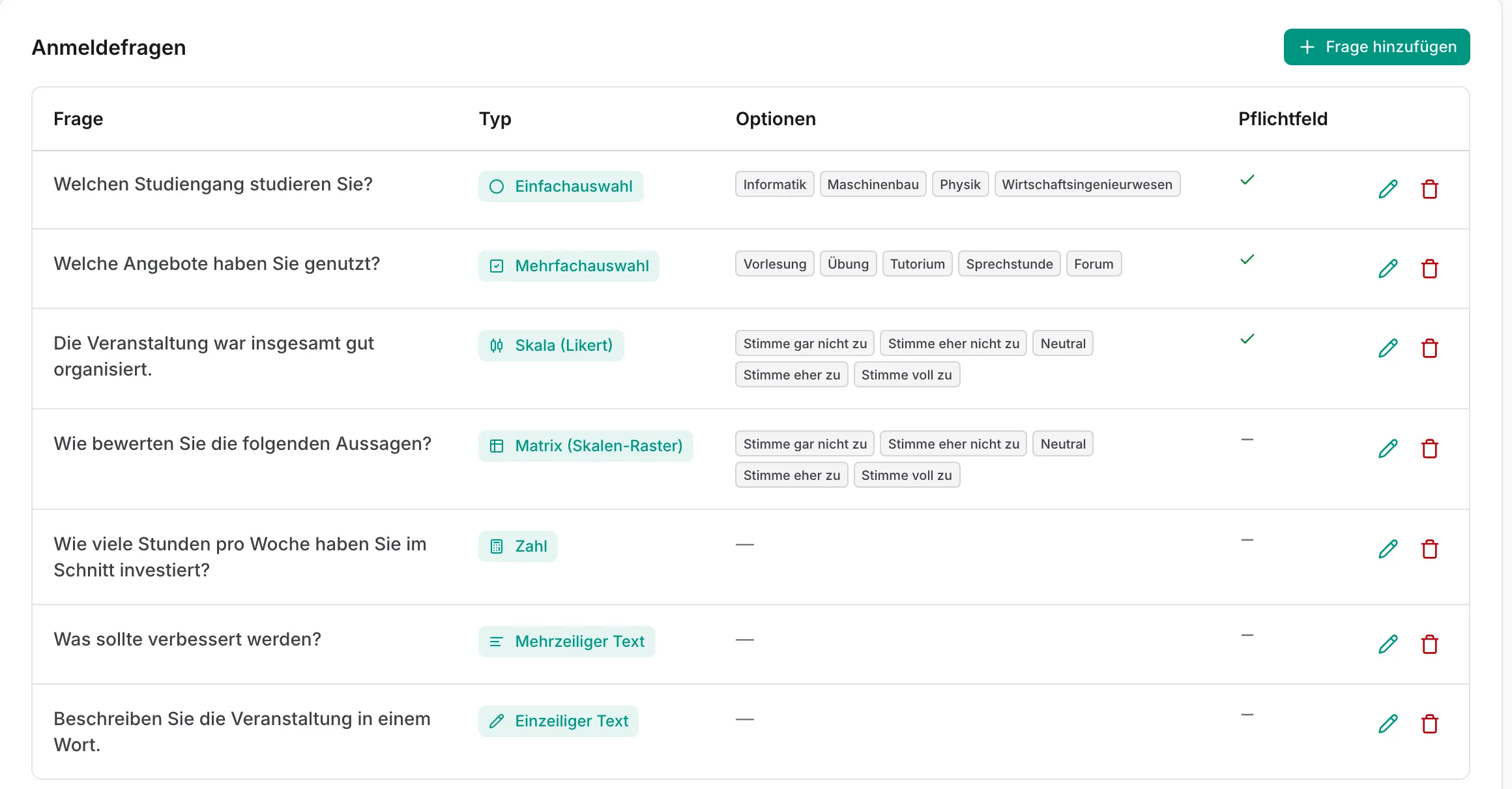Click the Typ column header
Screen dimensions: 1512x789
(x=495, y=119)
